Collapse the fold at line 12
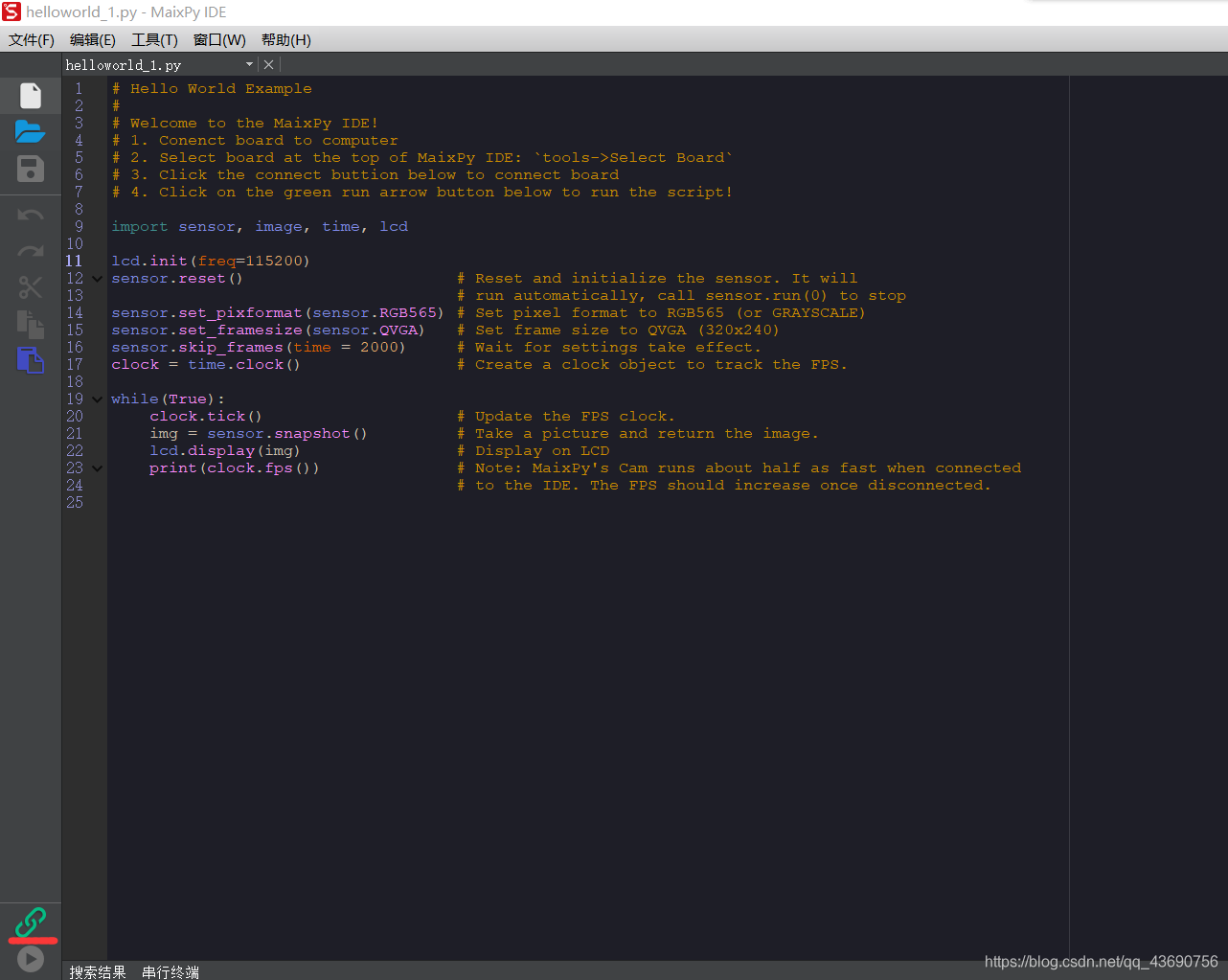1228x980 pixels. (97, 279)
